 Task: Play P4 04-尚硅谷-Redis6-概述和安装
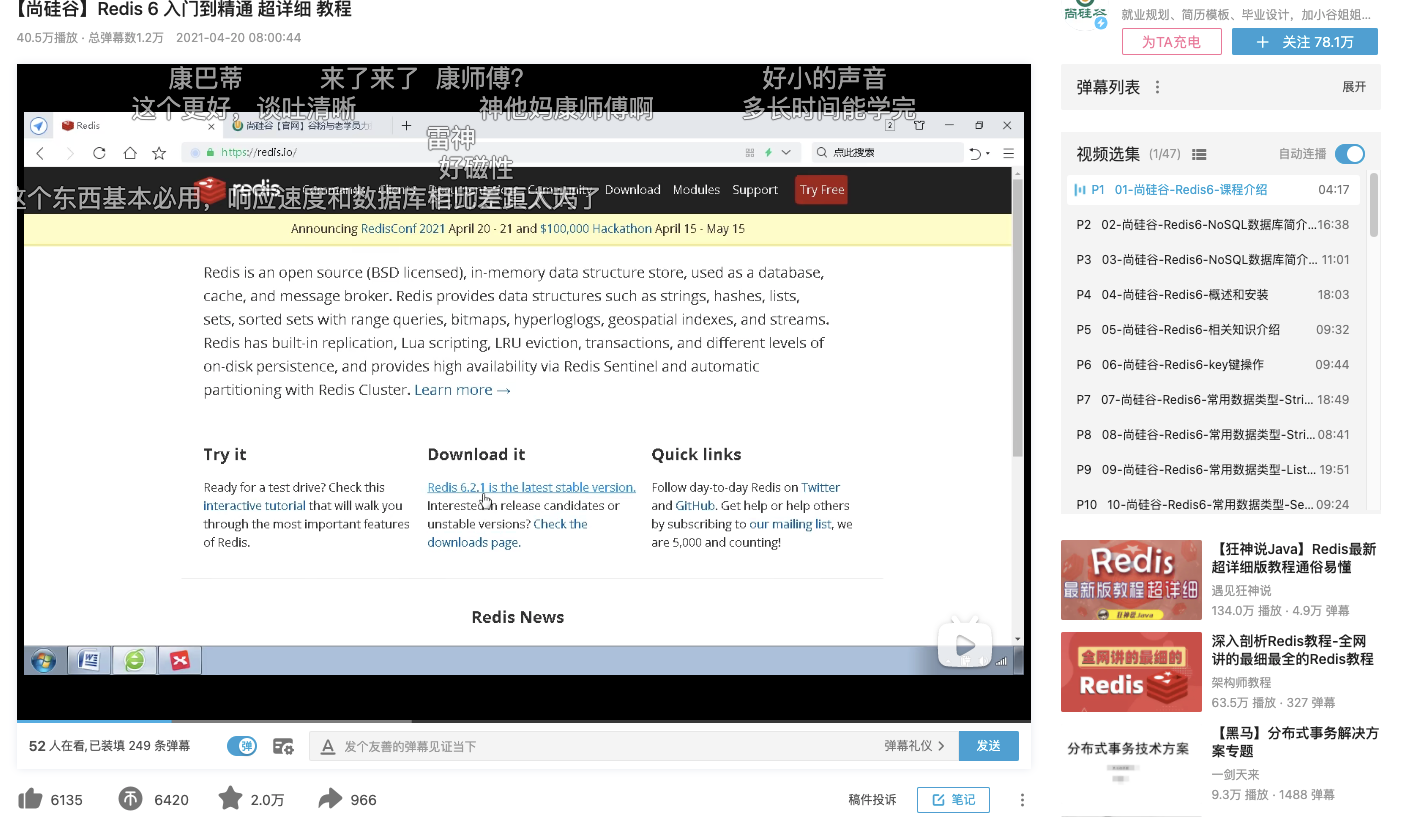(1214, 295)
